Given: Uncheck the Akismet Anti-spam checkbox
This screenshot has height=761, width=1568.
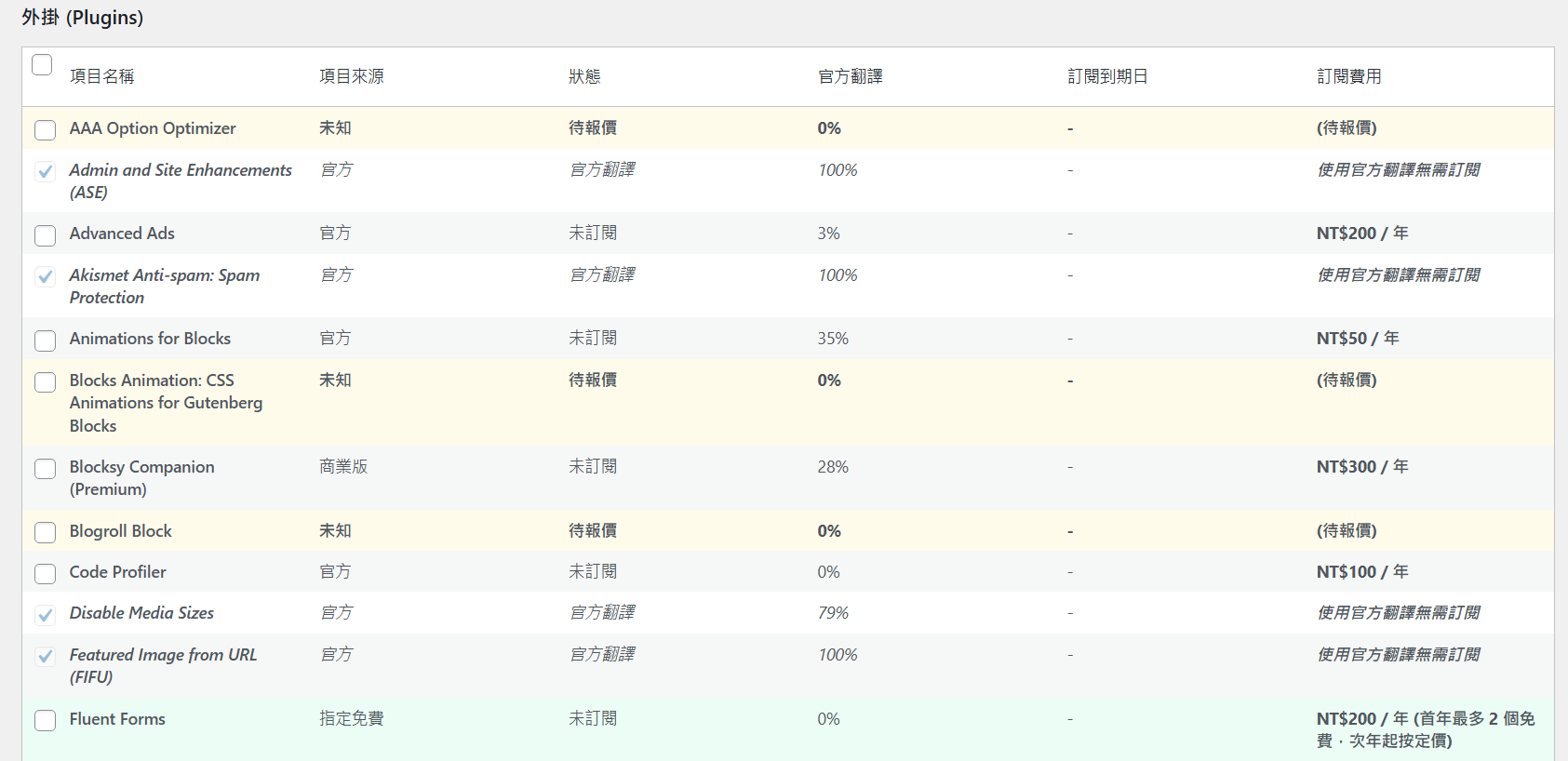Looking at the screenshot, I should (x=45, y=277).
